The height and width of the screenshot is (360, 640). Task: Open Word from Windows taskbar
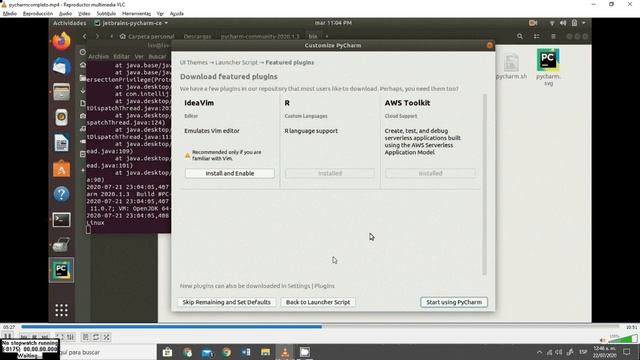click(x=246, y=352)
